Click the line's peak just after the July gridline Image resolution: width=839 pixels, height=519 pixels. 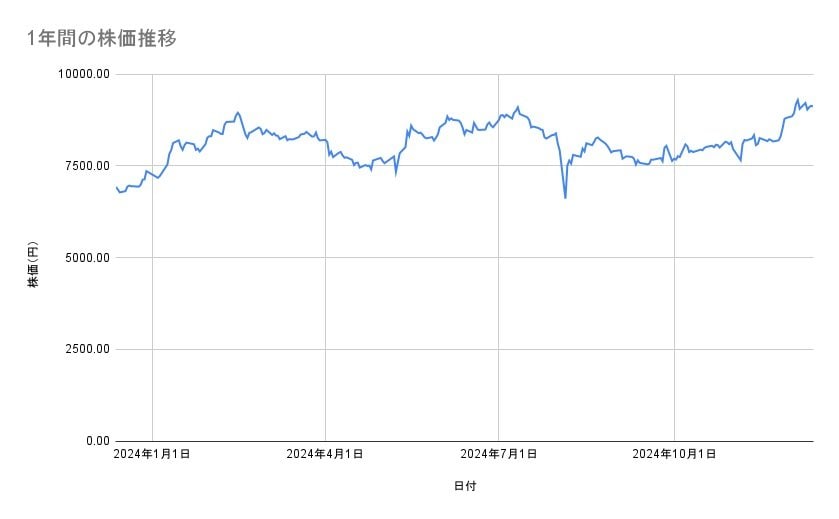click(x=517, y=107)
